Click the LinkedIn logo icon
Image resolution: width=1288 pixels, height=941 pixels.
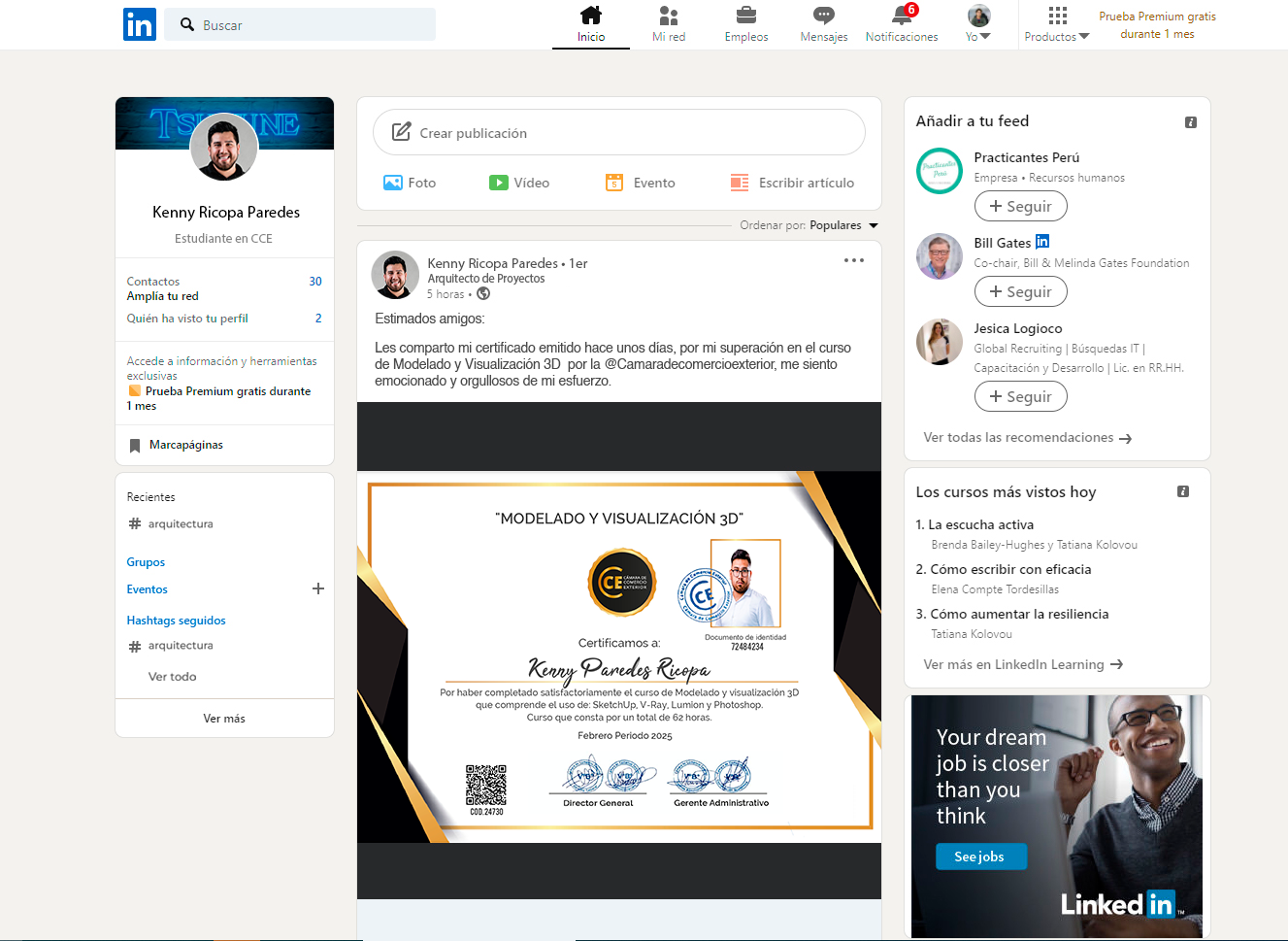coord(140,24)
